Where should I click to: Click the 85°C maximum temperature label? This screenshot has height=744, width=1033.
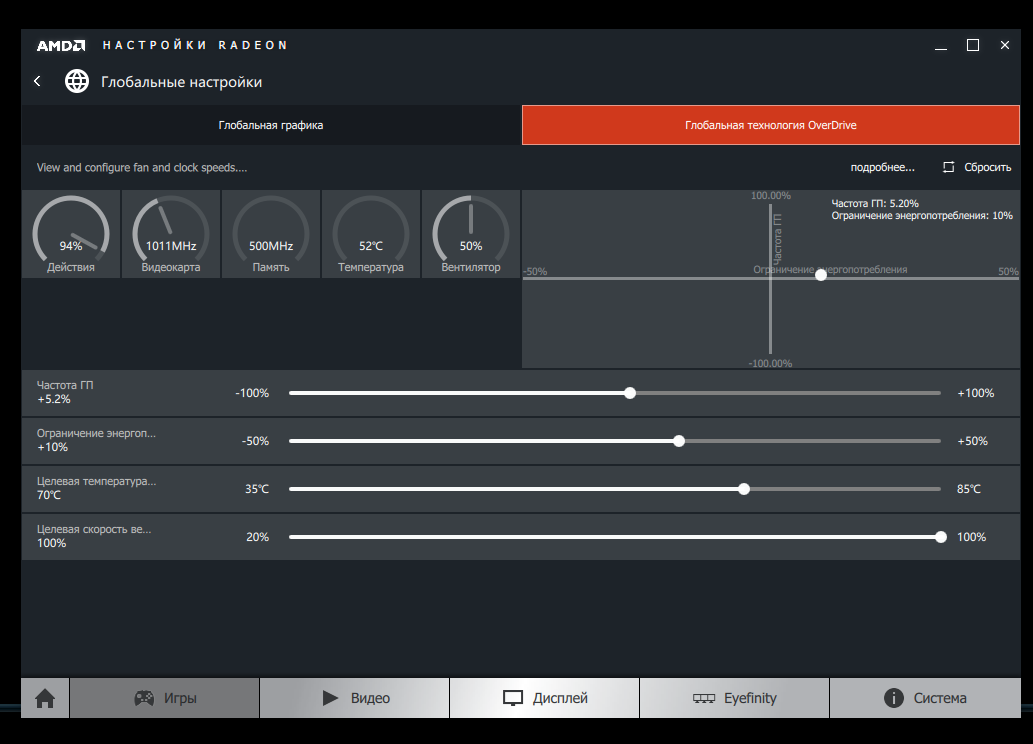(x=969, y=489)
